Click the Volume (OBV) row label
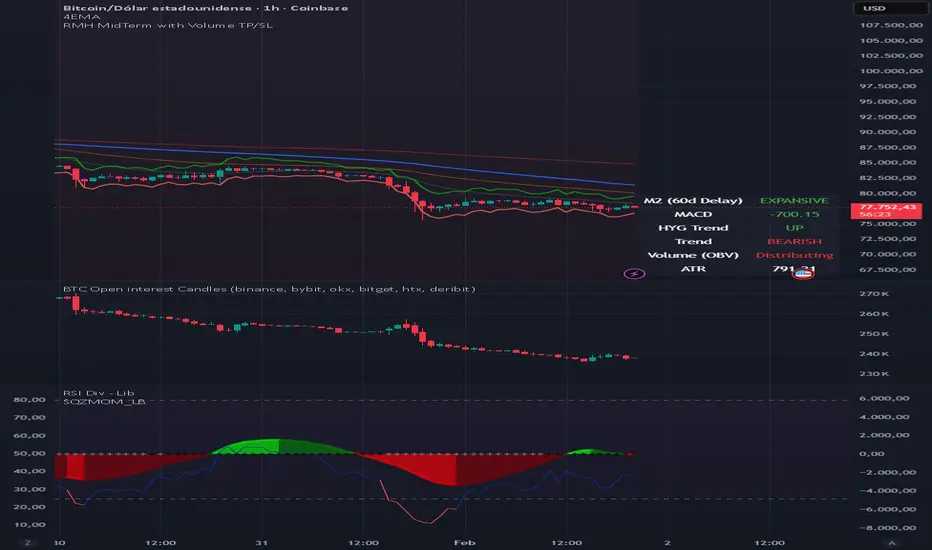 [693, 255]
